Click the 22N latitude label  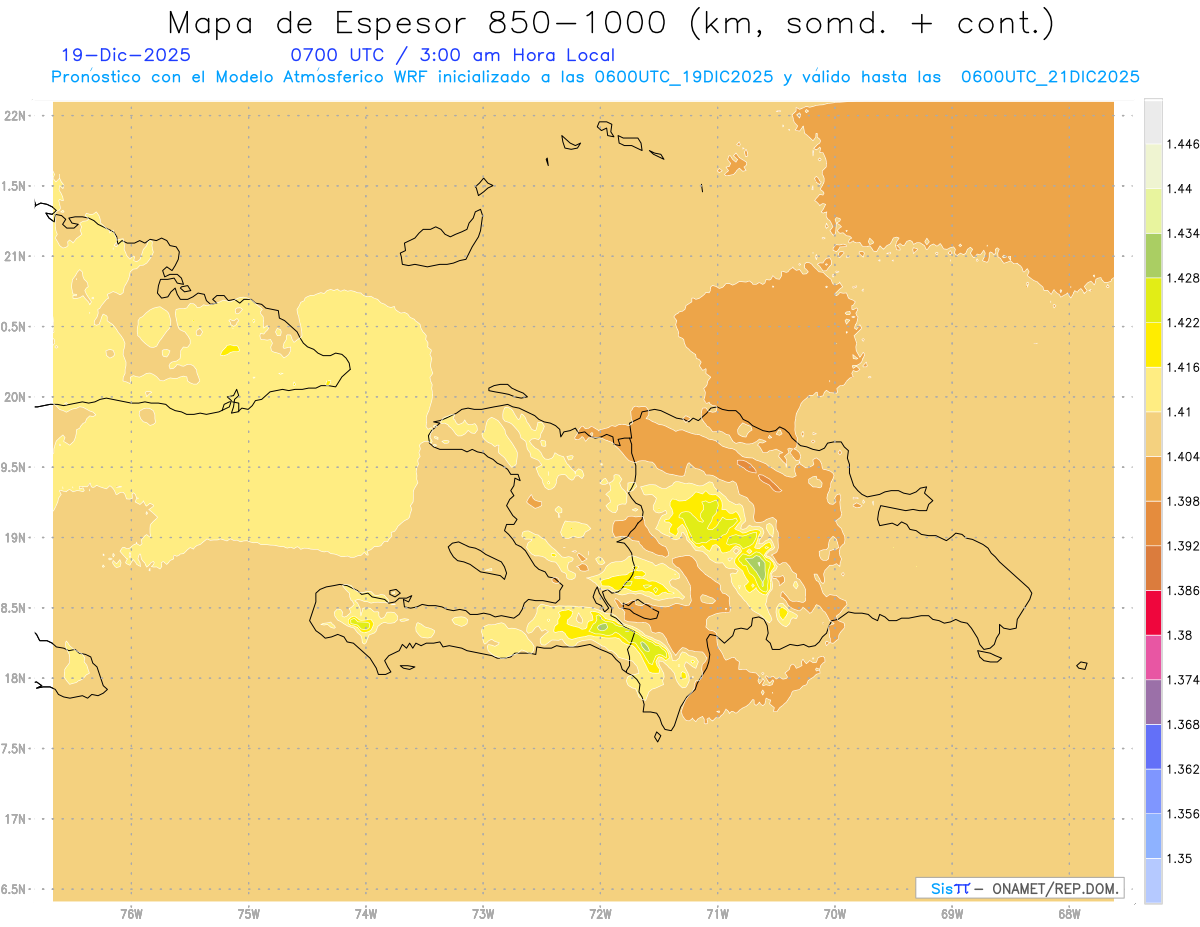17,116
